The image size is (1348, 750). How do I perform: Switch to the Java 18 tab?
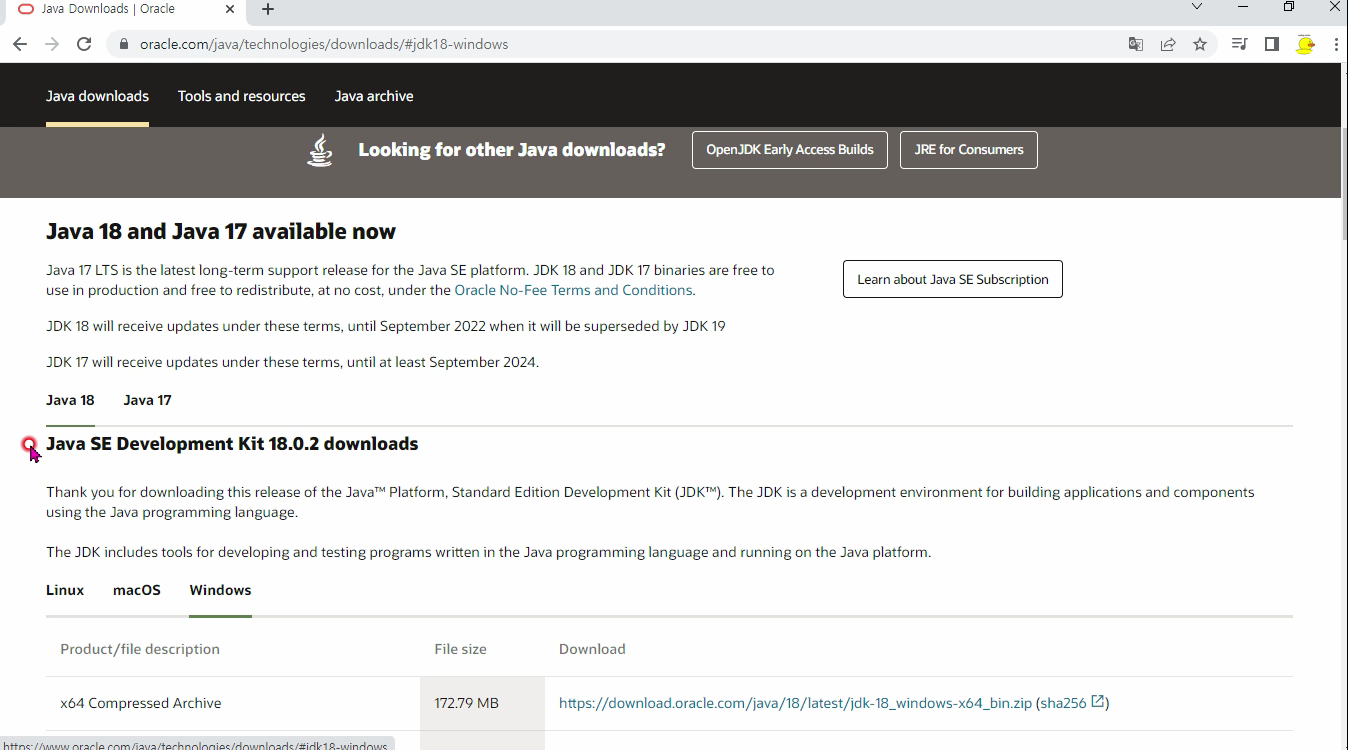[70, 400]
